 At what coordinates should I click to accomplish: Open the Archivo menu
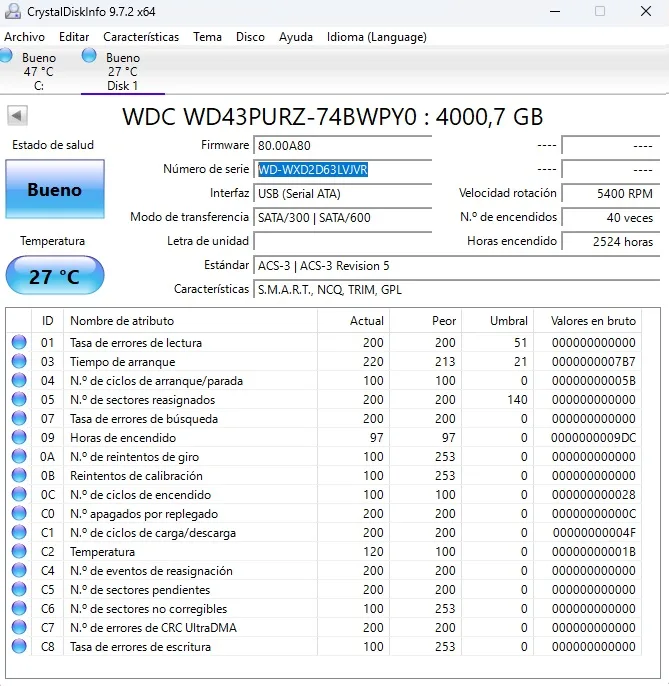pos(25,37)
